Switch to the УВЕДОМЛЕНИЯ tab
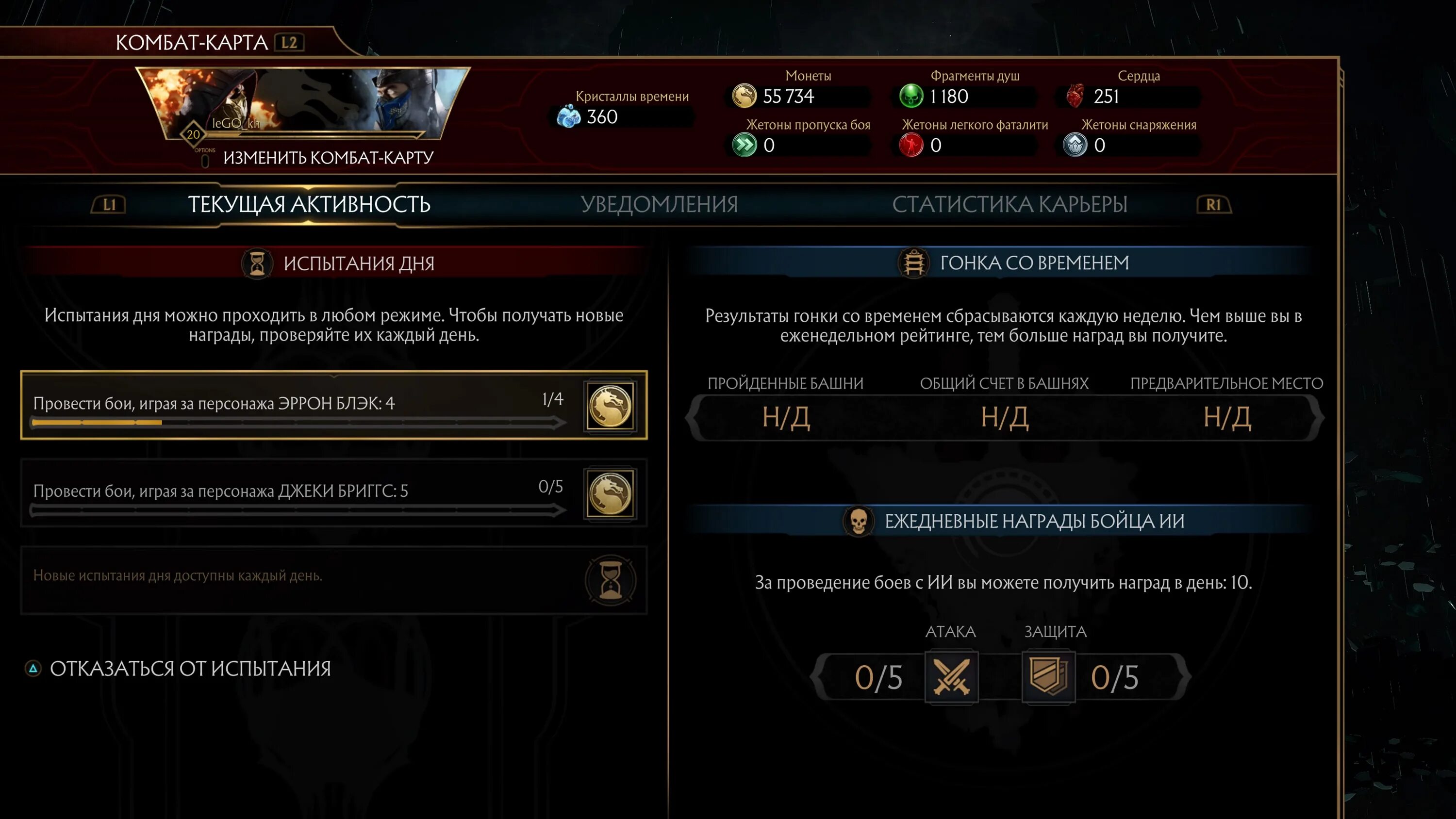Viewport: 1456px width, 819px height. click(660, 204)
